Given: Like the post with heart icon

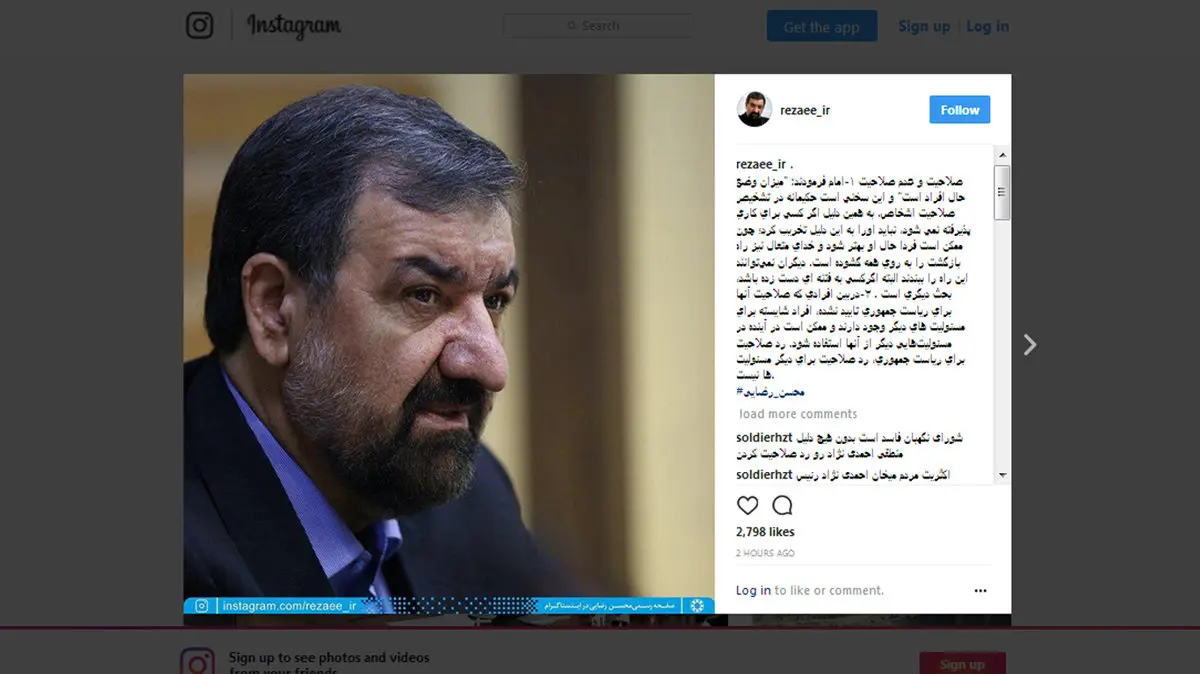Looking at the screenshot, I should (747, 505).
